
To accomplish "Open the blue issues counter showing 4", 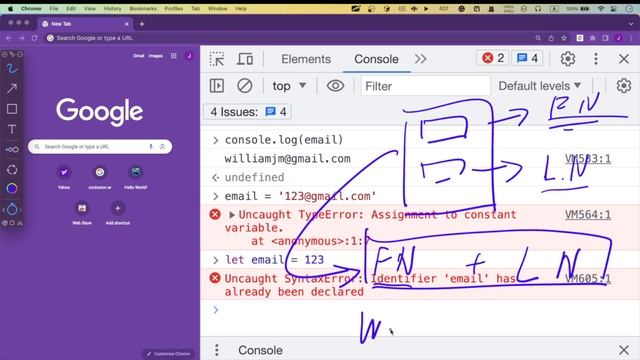I will pos(527,58).
